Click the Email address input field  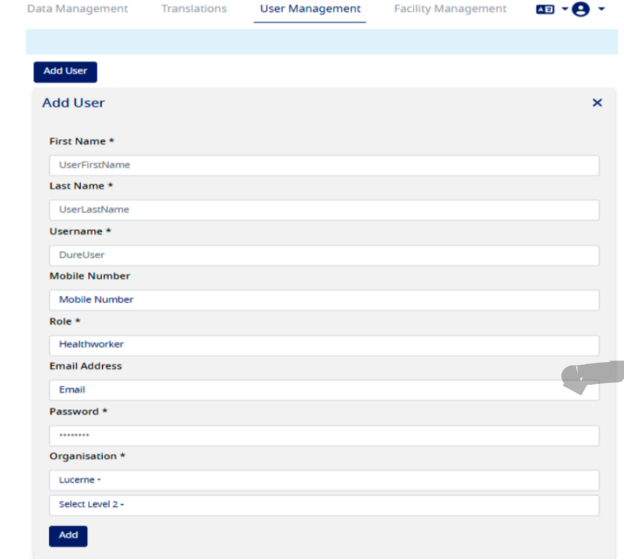point(324,390)
